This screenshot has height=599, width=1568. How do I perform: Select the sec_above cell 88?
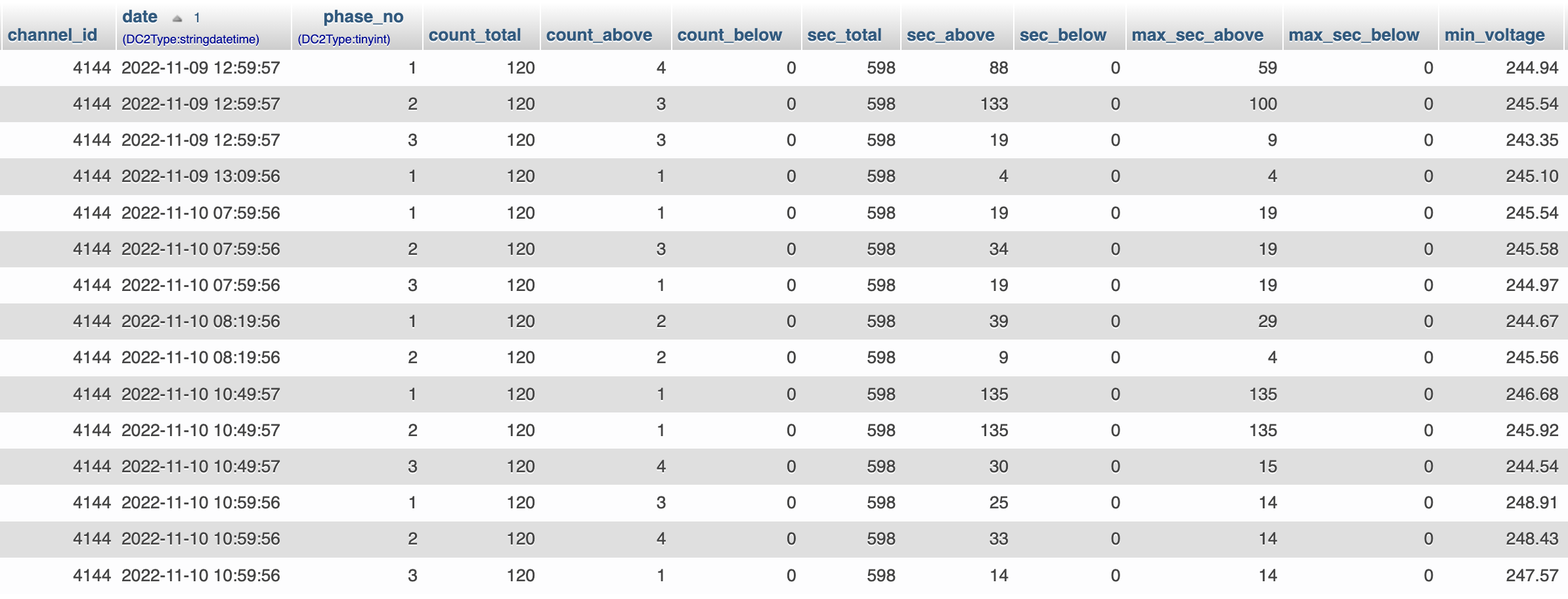pyautogui.click(x=999, y=68)
